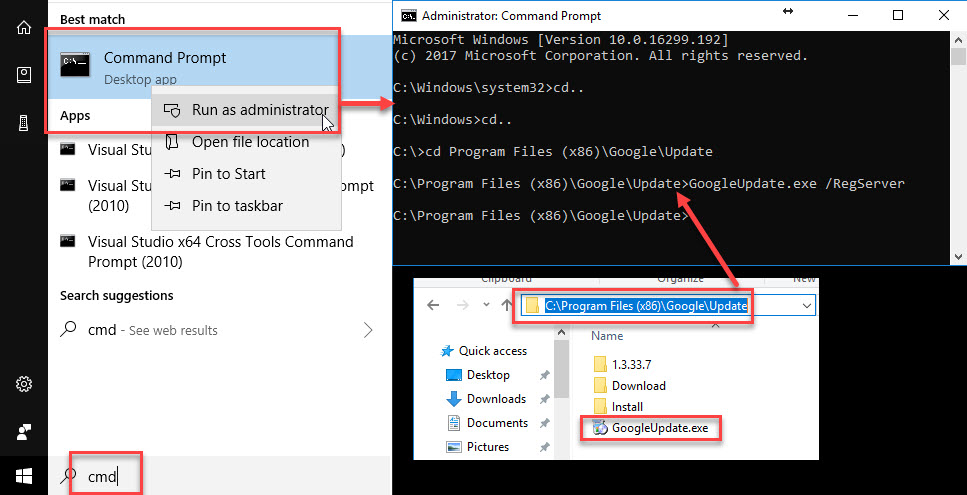Open address bar history dropdown
Image resolution: width=967 pixels, height=495 pixels.
(807, 305)
